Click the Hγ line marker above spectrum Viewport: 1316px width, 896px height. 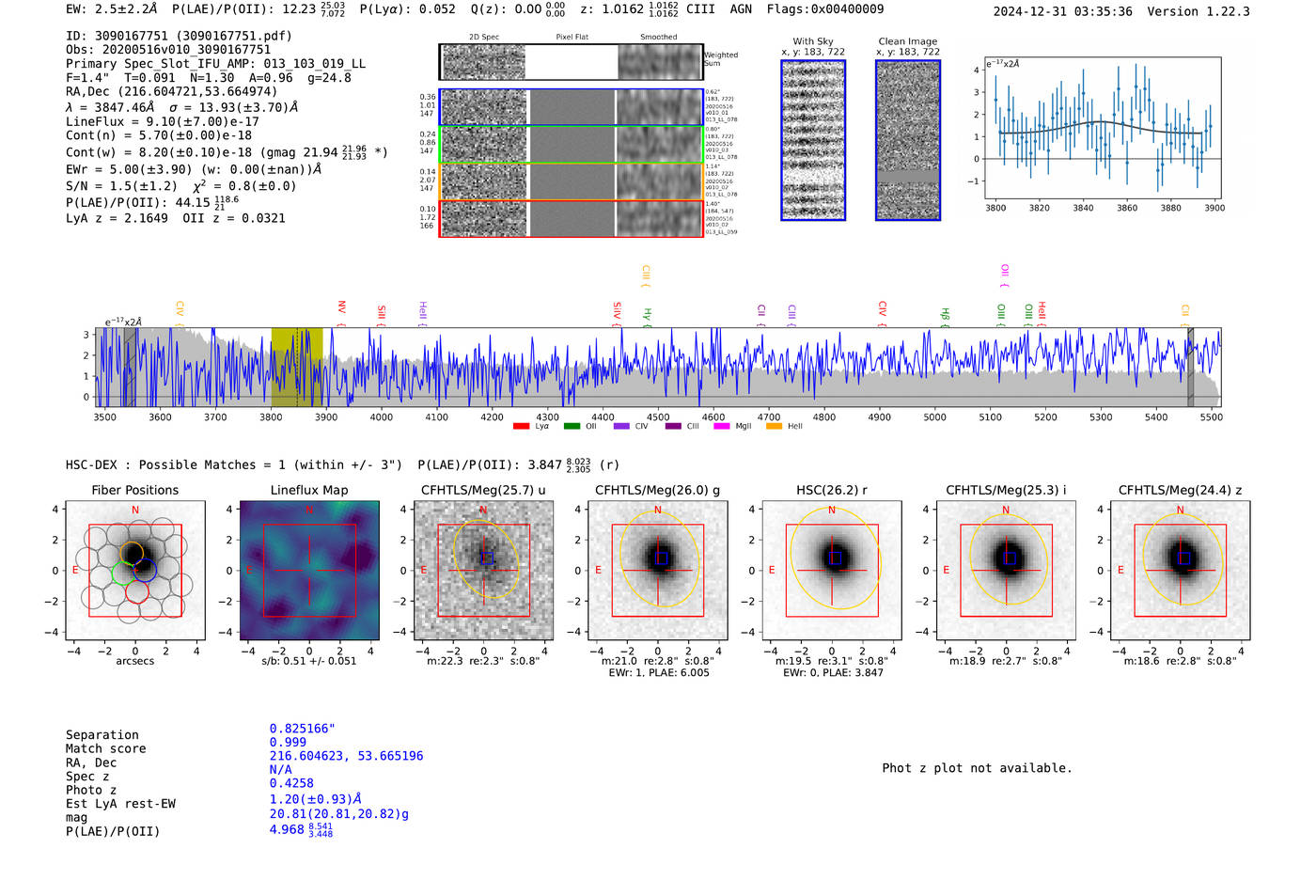click(x=647, y=316)
